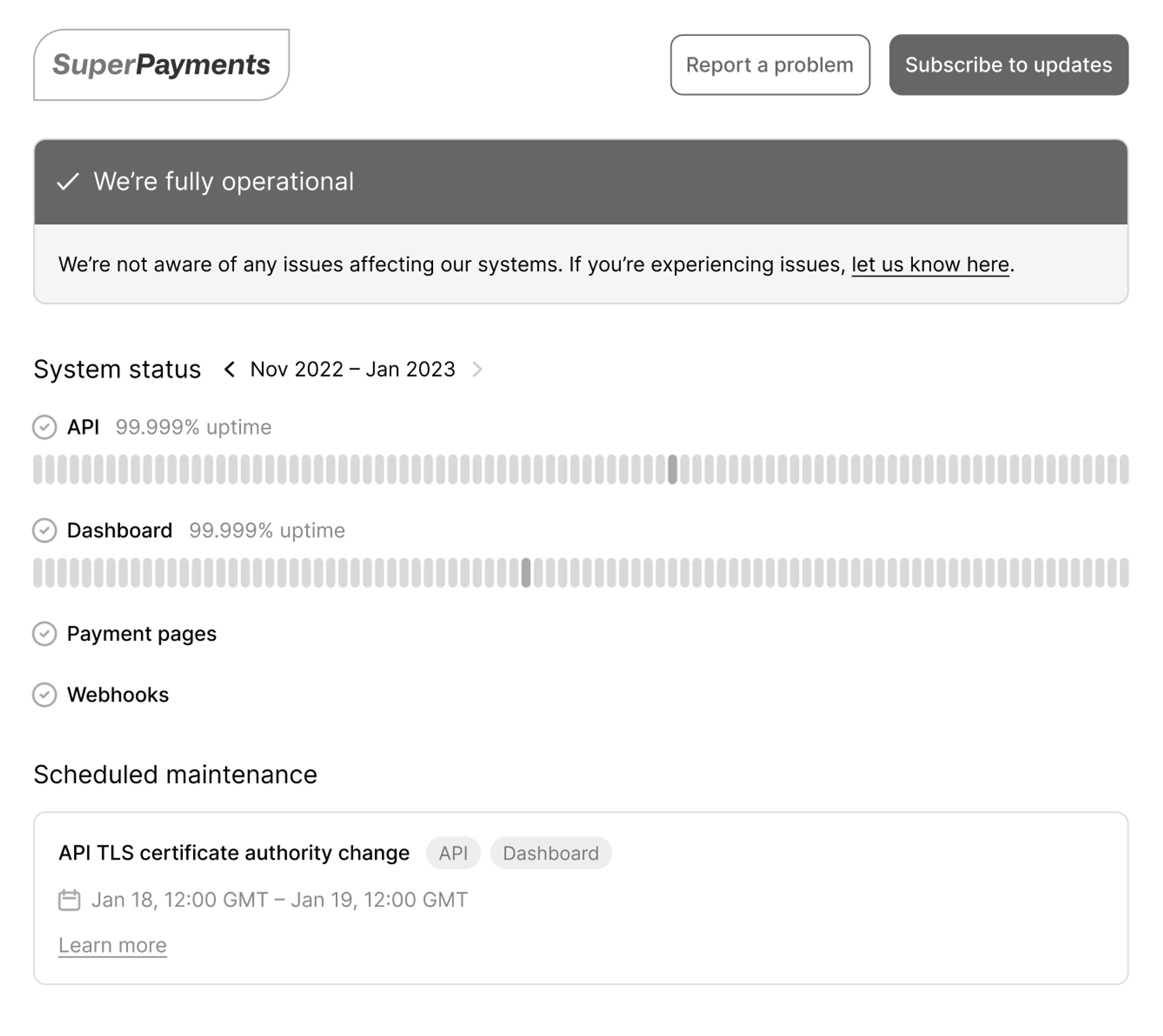
Task: Click the Report a problem button
Action: 770,65
